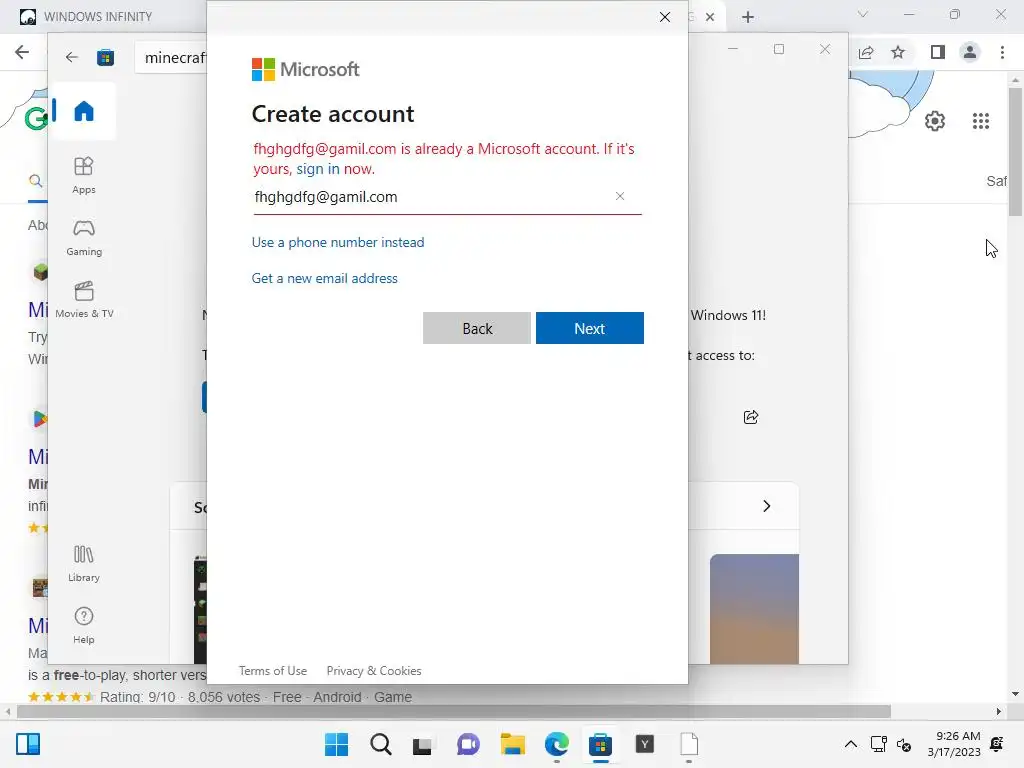Open the Google apps grid icon
The height and width of the screenshot is (768, 1024).
(x=981, y=121)
